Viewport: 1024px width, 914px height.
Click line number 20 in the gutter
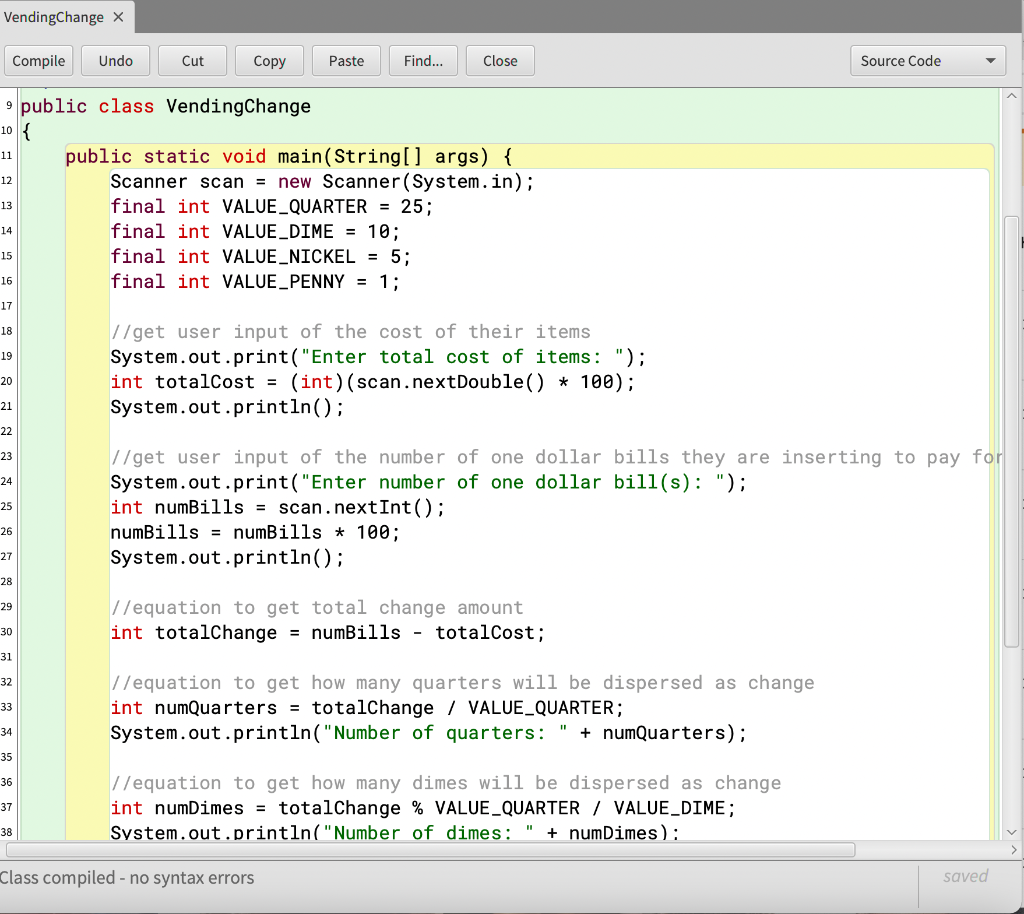point(8,381)
